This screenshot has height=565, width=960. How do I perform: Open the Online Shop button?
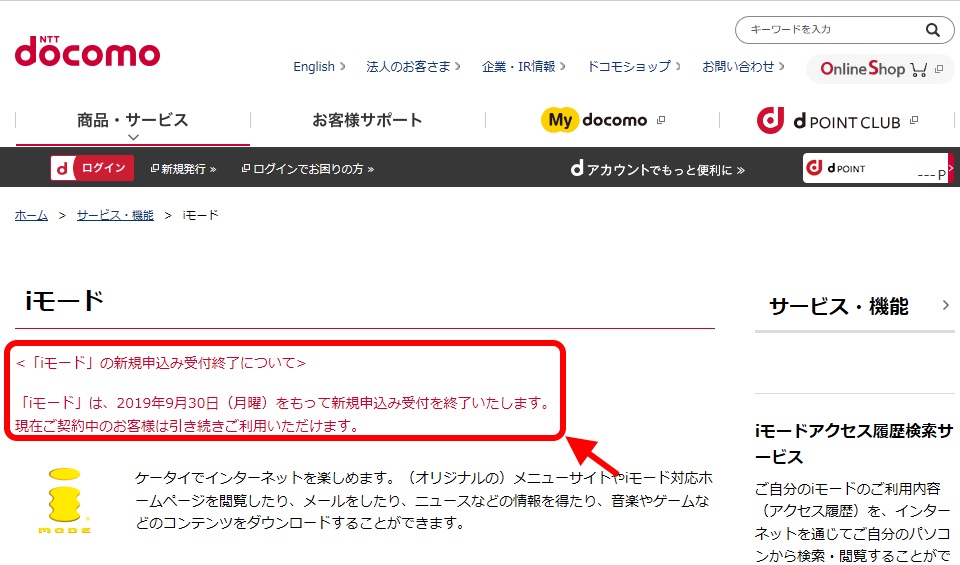tap(880, 69)
